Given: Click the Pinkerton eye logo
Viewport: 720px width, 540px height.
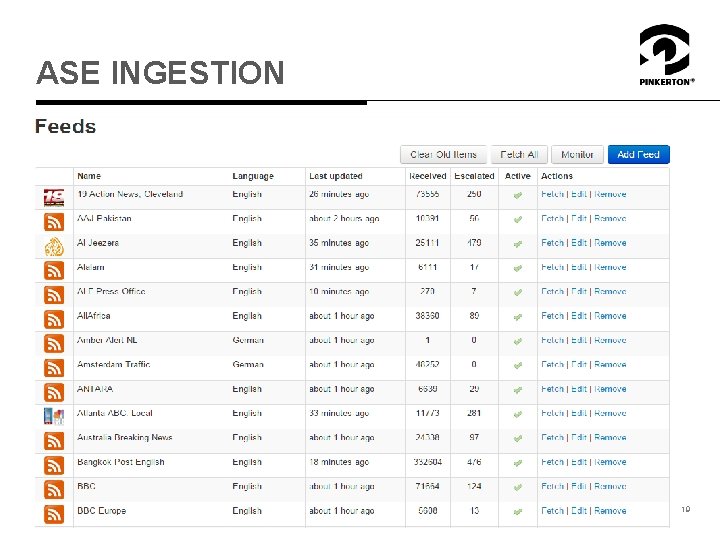Looking at the screenshot, I should 664,50.
